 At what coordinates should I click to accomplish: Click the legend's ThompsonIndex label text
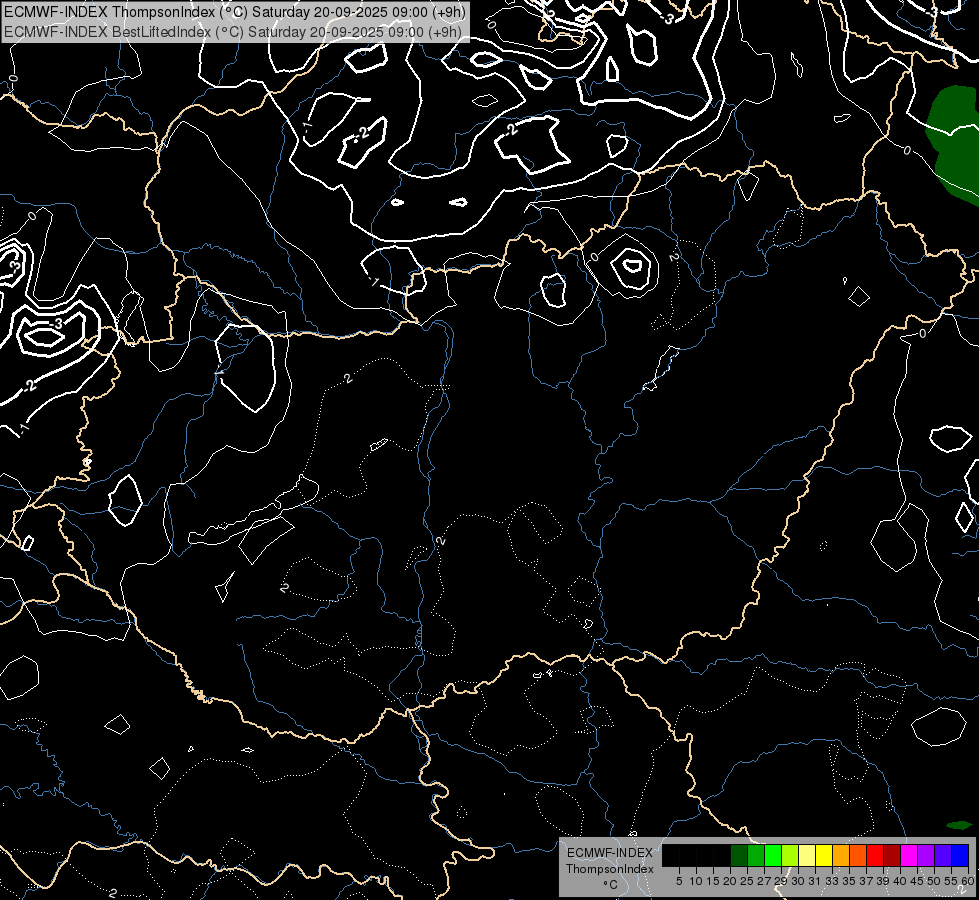[609, 869]
